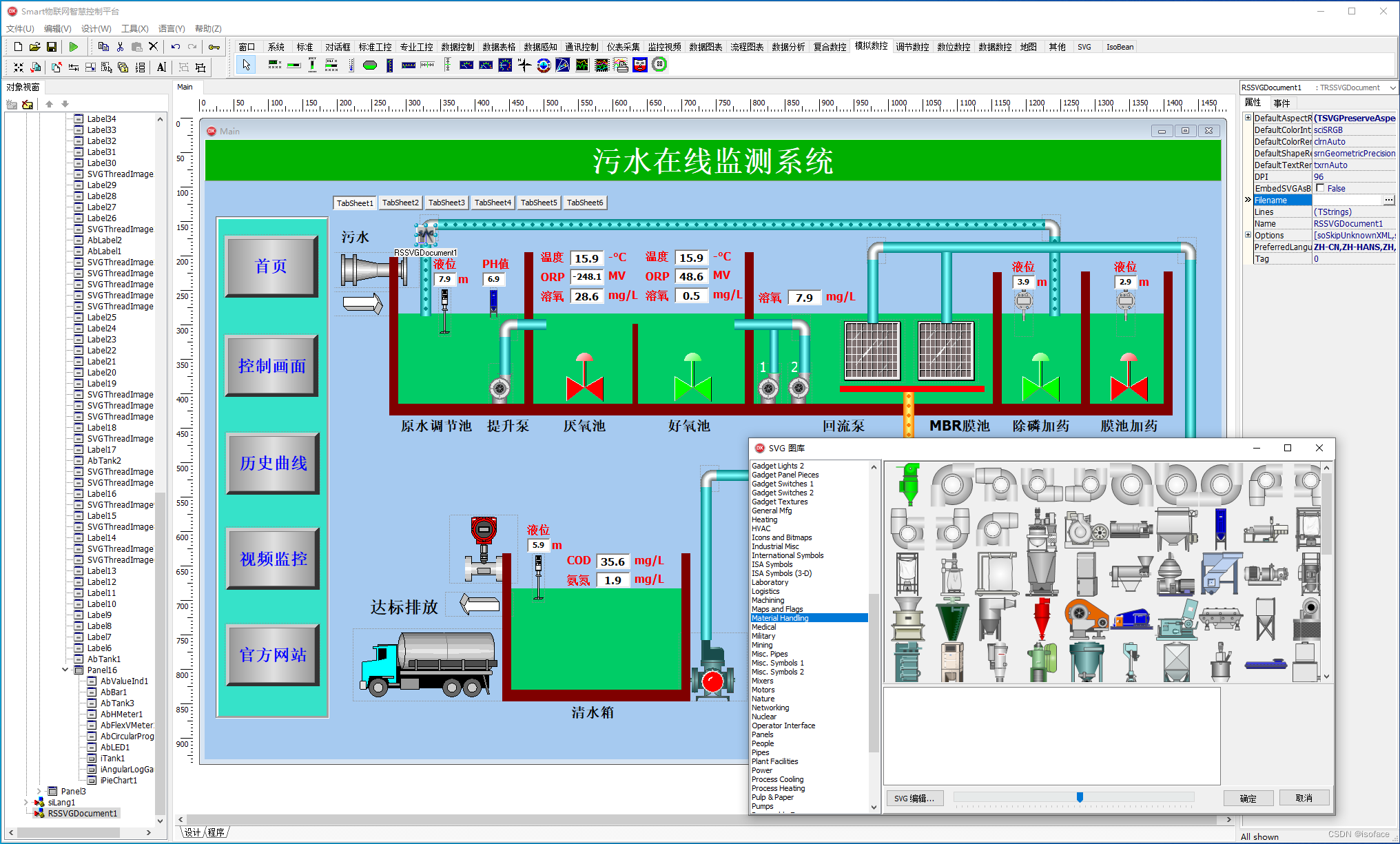Expand the Options property row
Image resolution: width=1400 pixels, height=844 pixels.
point(1248,235)
